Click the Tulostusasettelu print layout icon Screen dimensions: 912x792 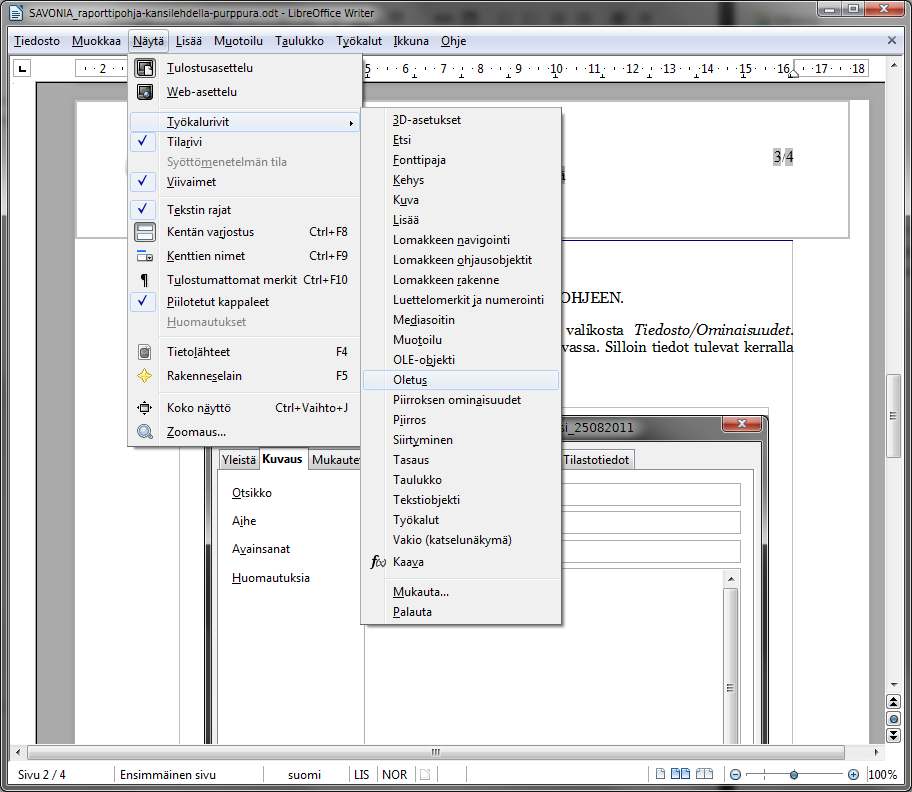tap(145, 68)
